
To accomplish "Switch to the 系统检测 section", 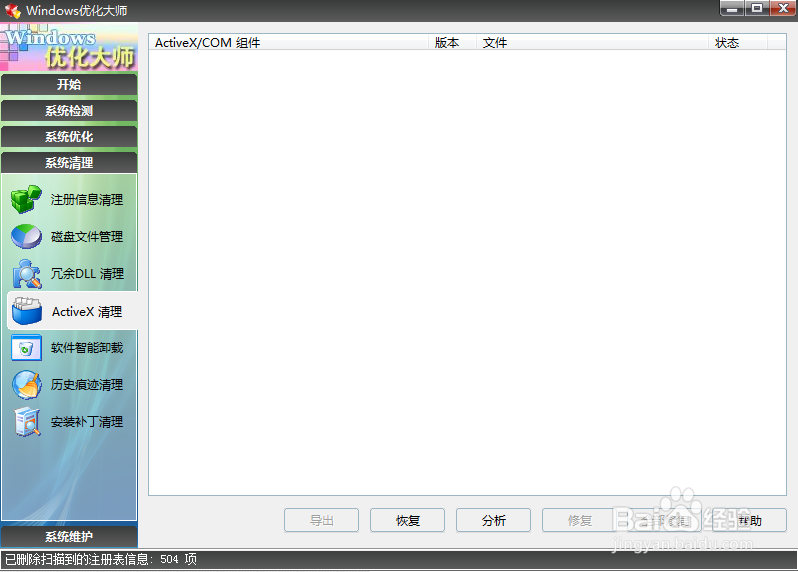I will point(69,110).
